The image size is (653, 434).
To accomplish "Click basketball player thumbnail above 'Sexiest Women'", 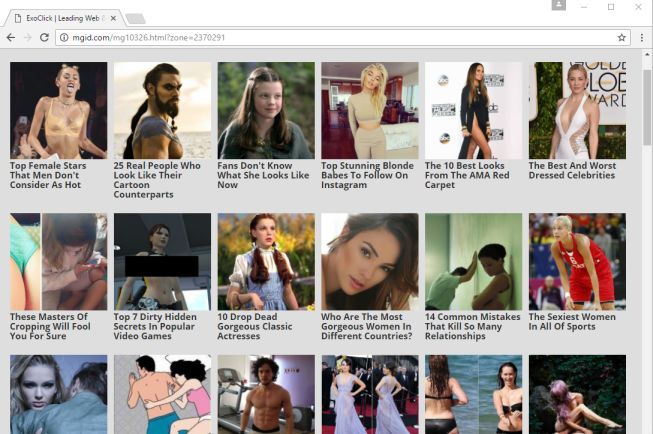I will click(577, 262).
